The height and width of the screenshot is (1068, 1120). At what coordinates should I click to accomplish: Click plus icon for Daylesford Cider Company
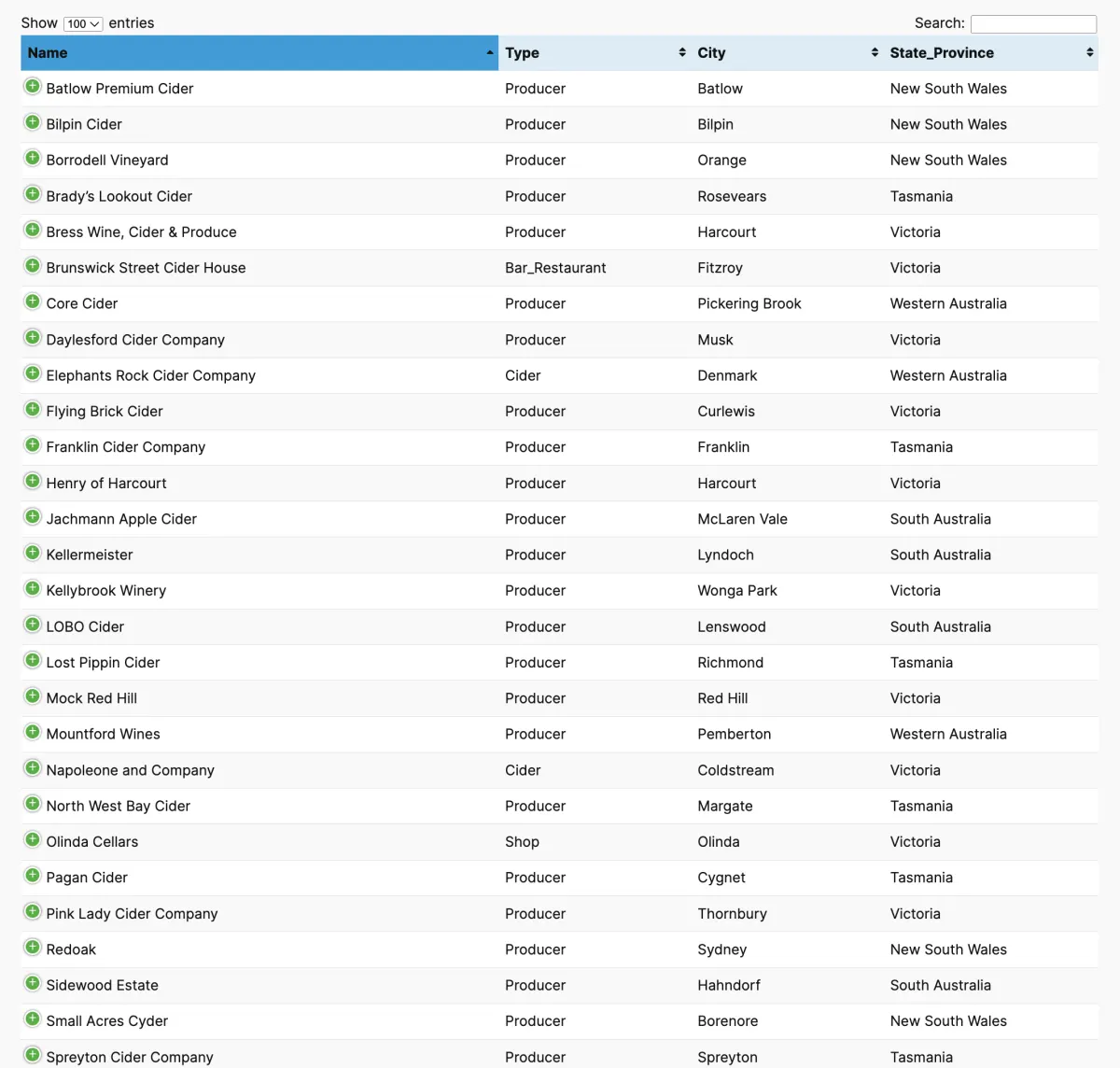[x=33, y=338]
